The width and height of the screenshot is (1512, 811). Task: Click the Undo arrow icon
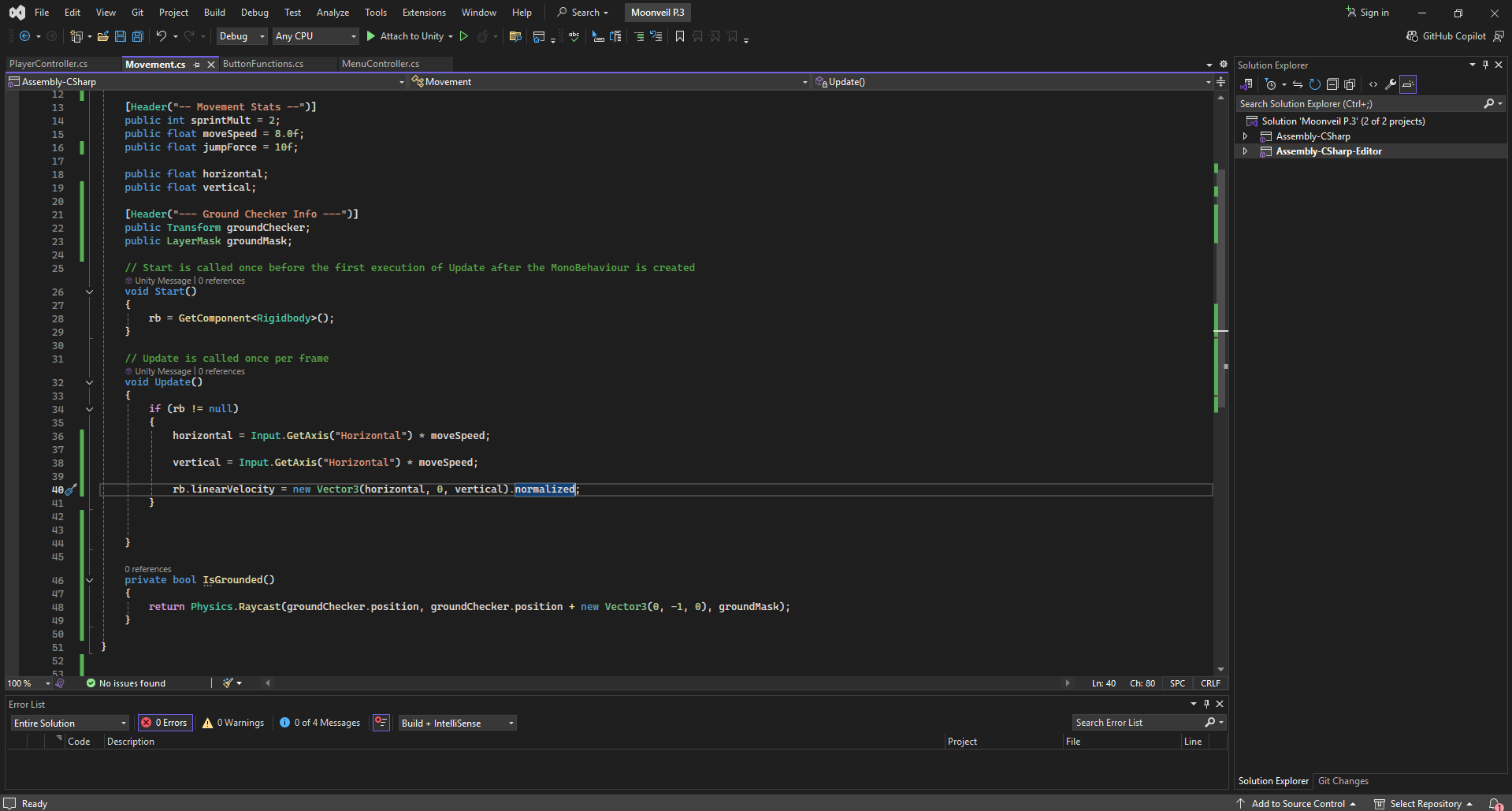click(161, 36)
